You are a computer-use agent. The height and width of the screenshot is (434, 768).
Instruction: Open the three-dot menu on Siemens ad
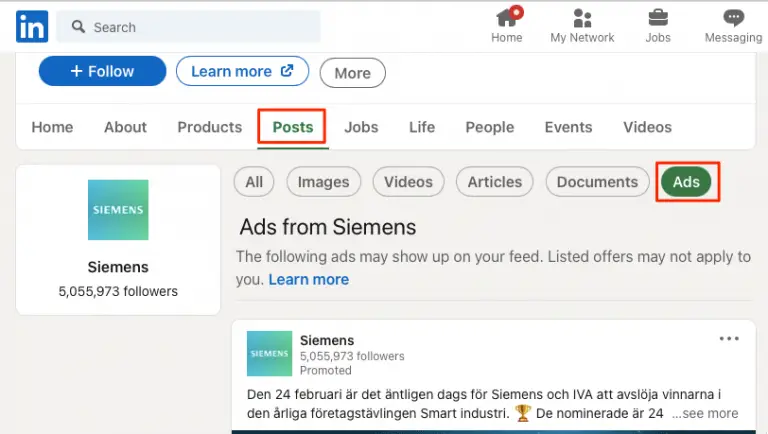(729, 338)
